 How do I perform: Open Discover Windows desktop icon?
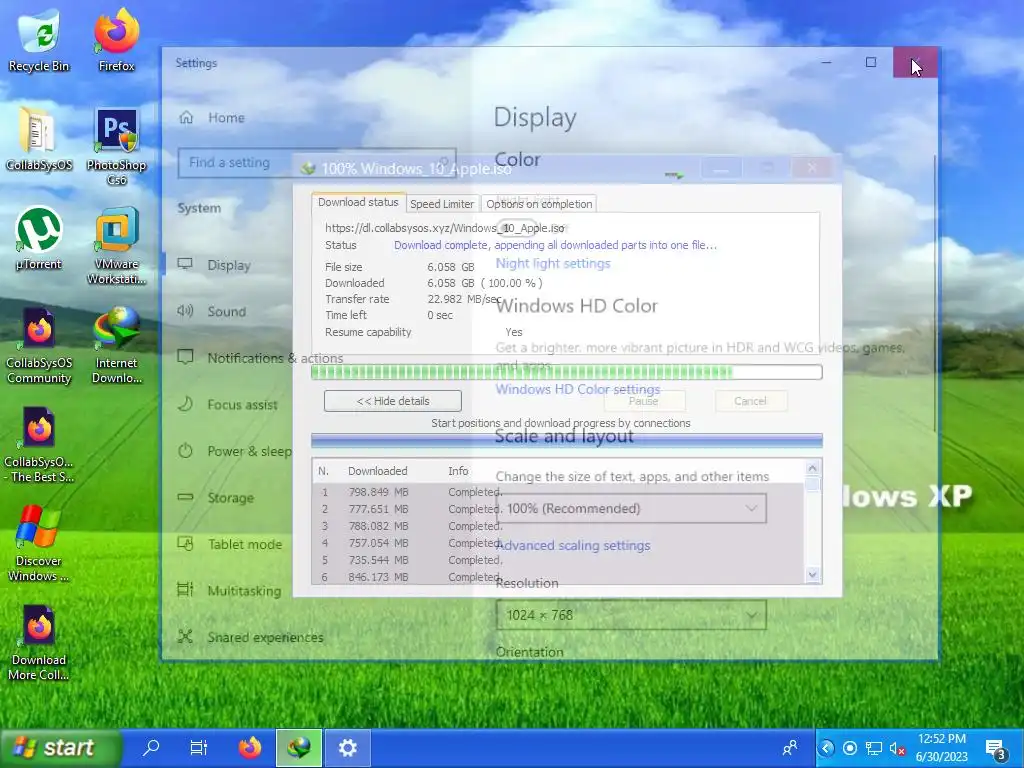pyautogui.click(x=39, y=544)
